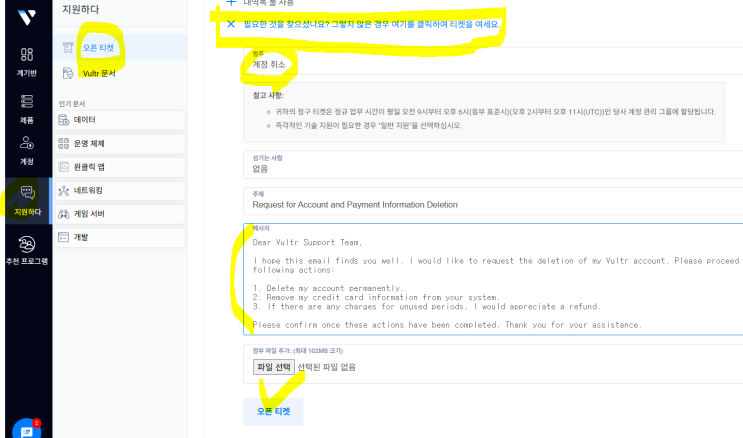Image resolution: width=743 pixels, height=438 pixels.
Task: Click the 주제 subject input field
Action: click(x=493, y=201)
